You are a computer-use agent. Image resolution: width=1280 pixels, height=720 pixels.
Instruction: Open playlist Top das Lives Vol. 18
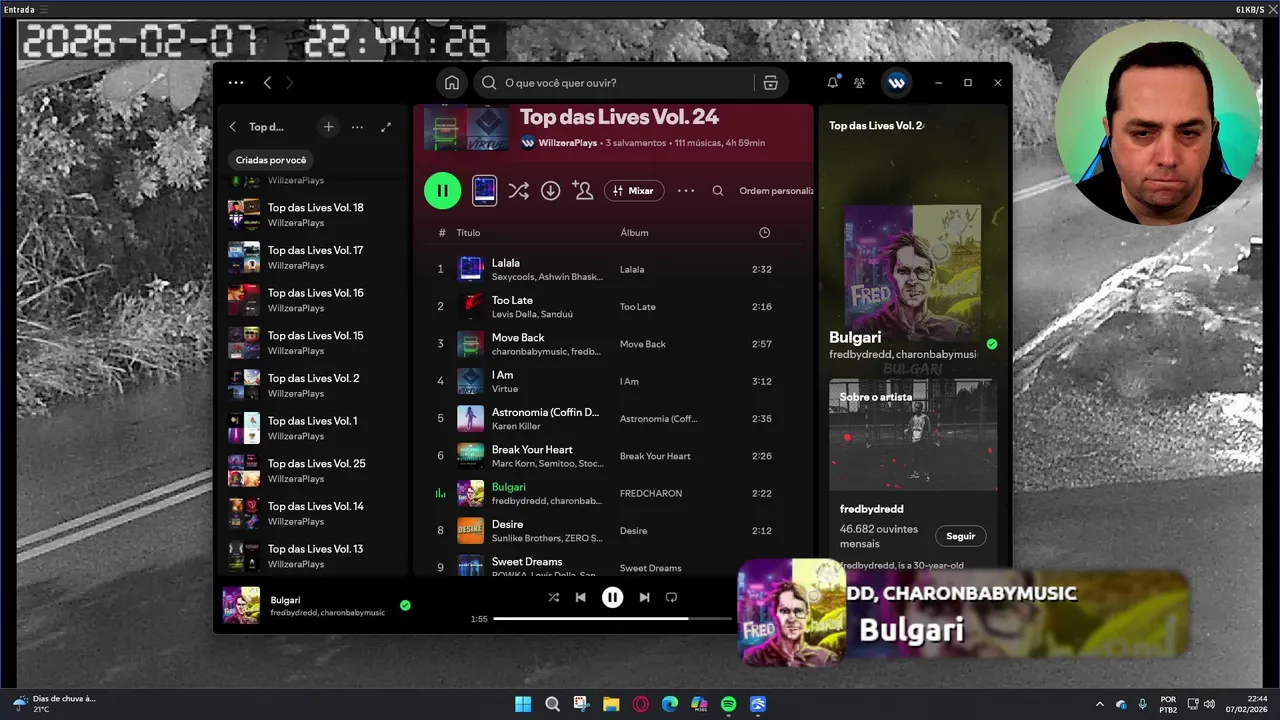click(313, 214)
